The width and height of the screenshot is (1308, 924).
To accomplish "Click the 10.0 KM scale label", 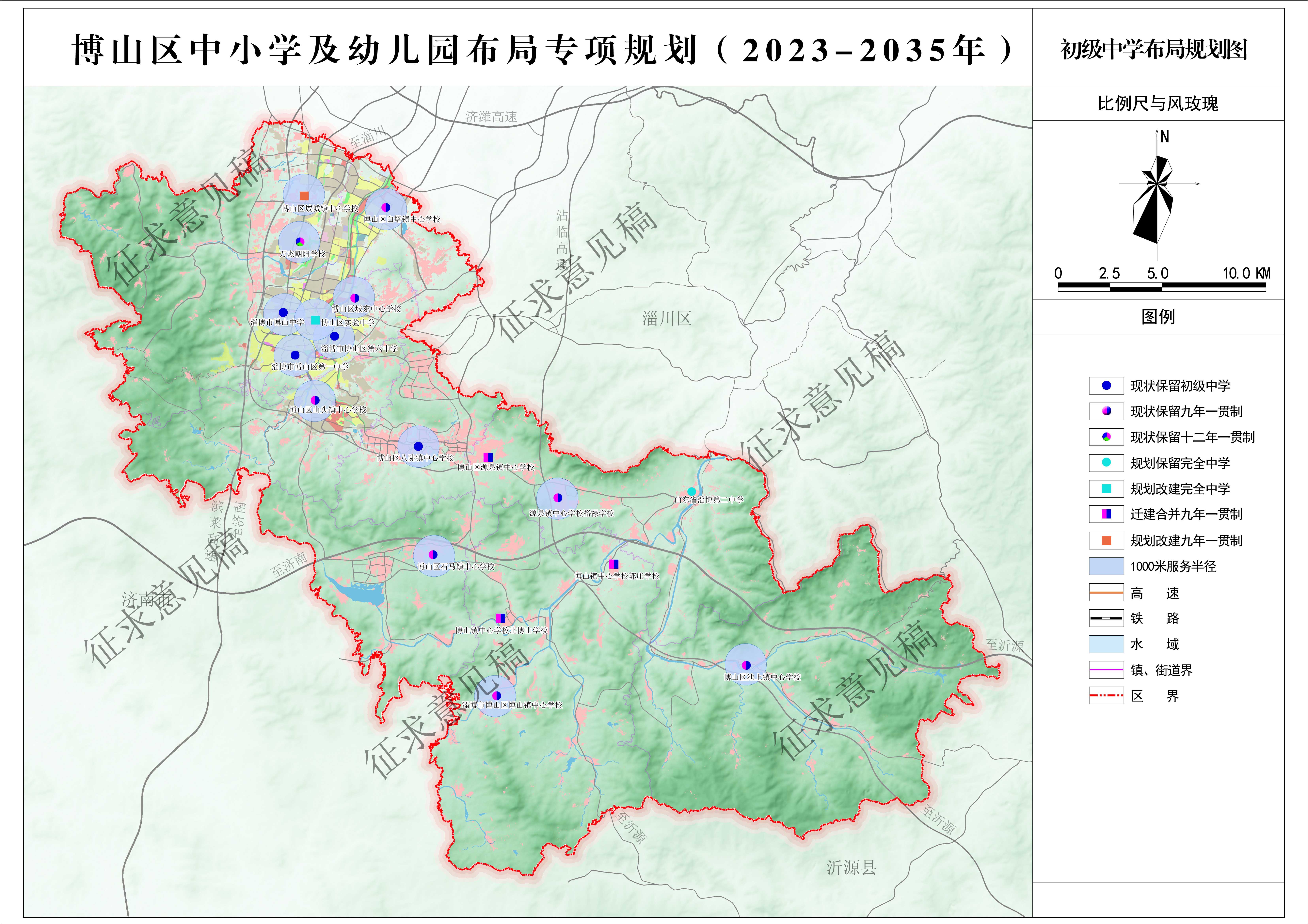I will (x=1247, y=273).
